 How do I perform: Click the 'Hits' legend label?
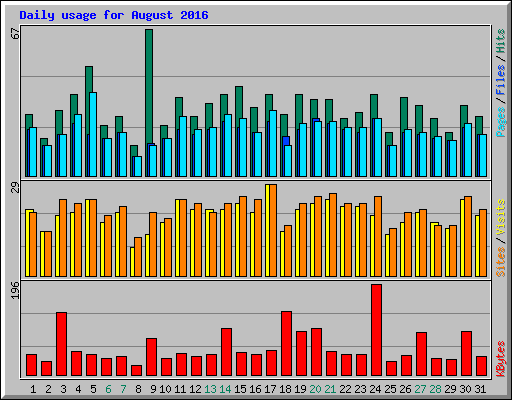pos(501,41)
